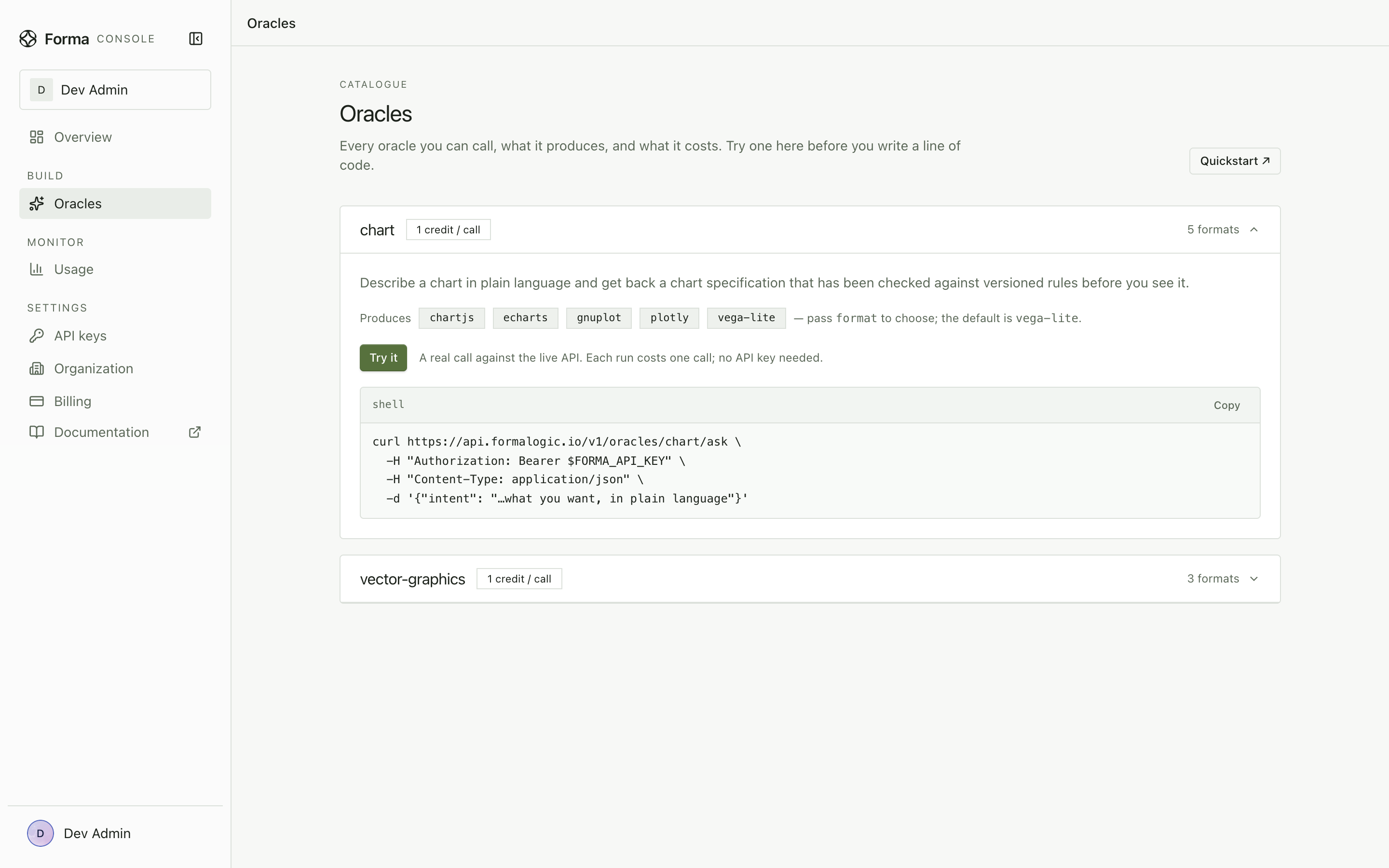This screenshot has width=1389, height=868.
Task: Click the Billing card icon
Action: coord(37,401)
